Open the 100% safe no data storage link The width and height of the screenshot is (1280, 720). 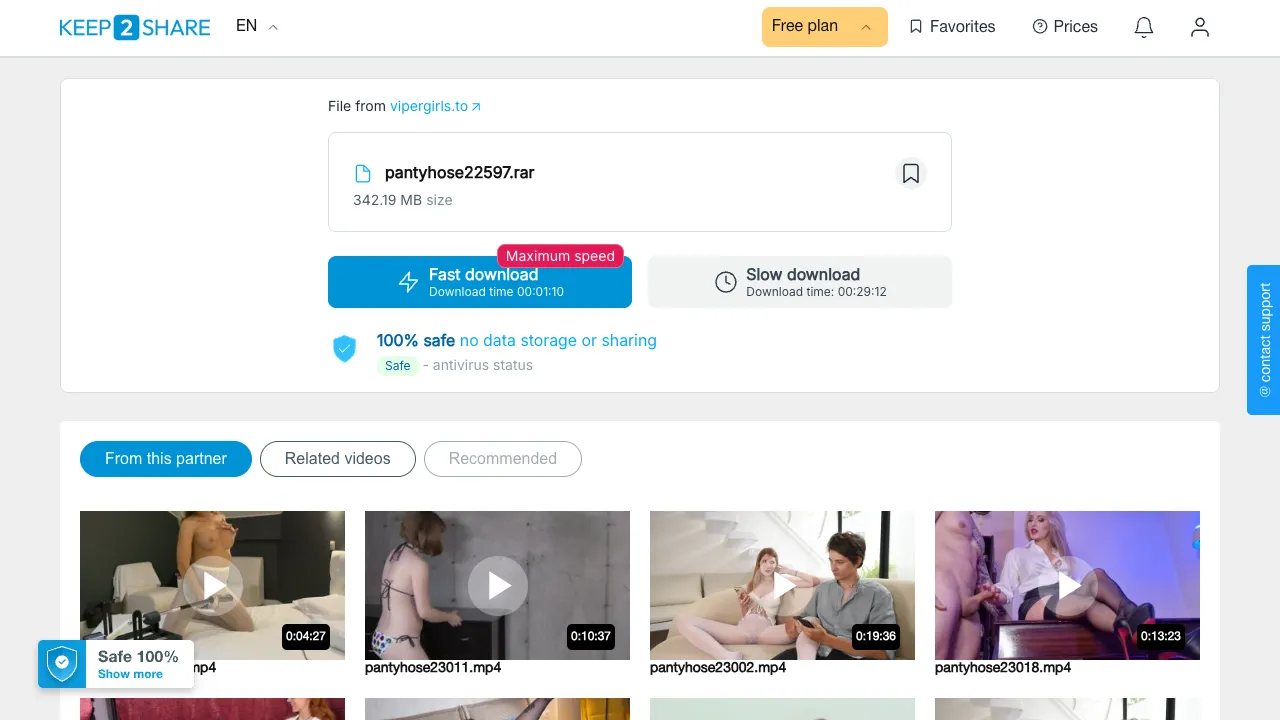(517, 340)
